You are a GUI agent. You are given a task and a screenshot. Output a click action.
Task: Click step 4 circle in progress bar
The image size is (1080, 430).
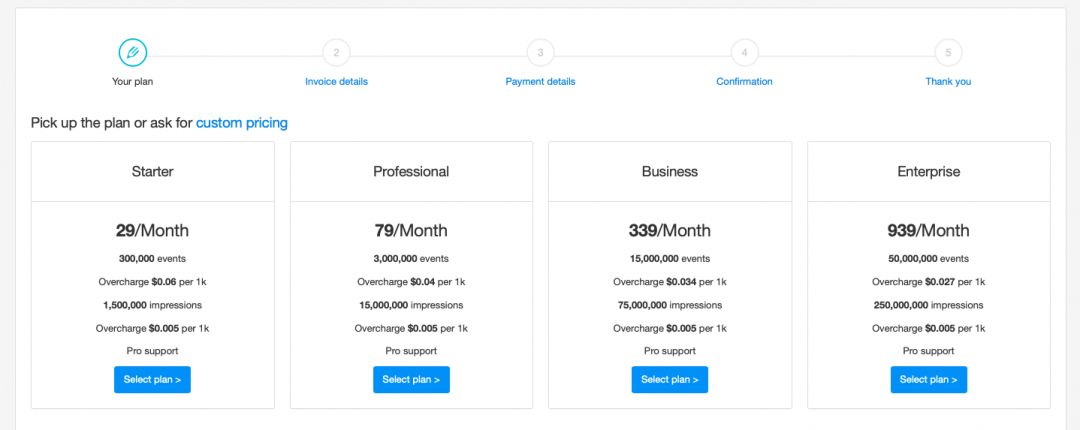click(745, 52)
